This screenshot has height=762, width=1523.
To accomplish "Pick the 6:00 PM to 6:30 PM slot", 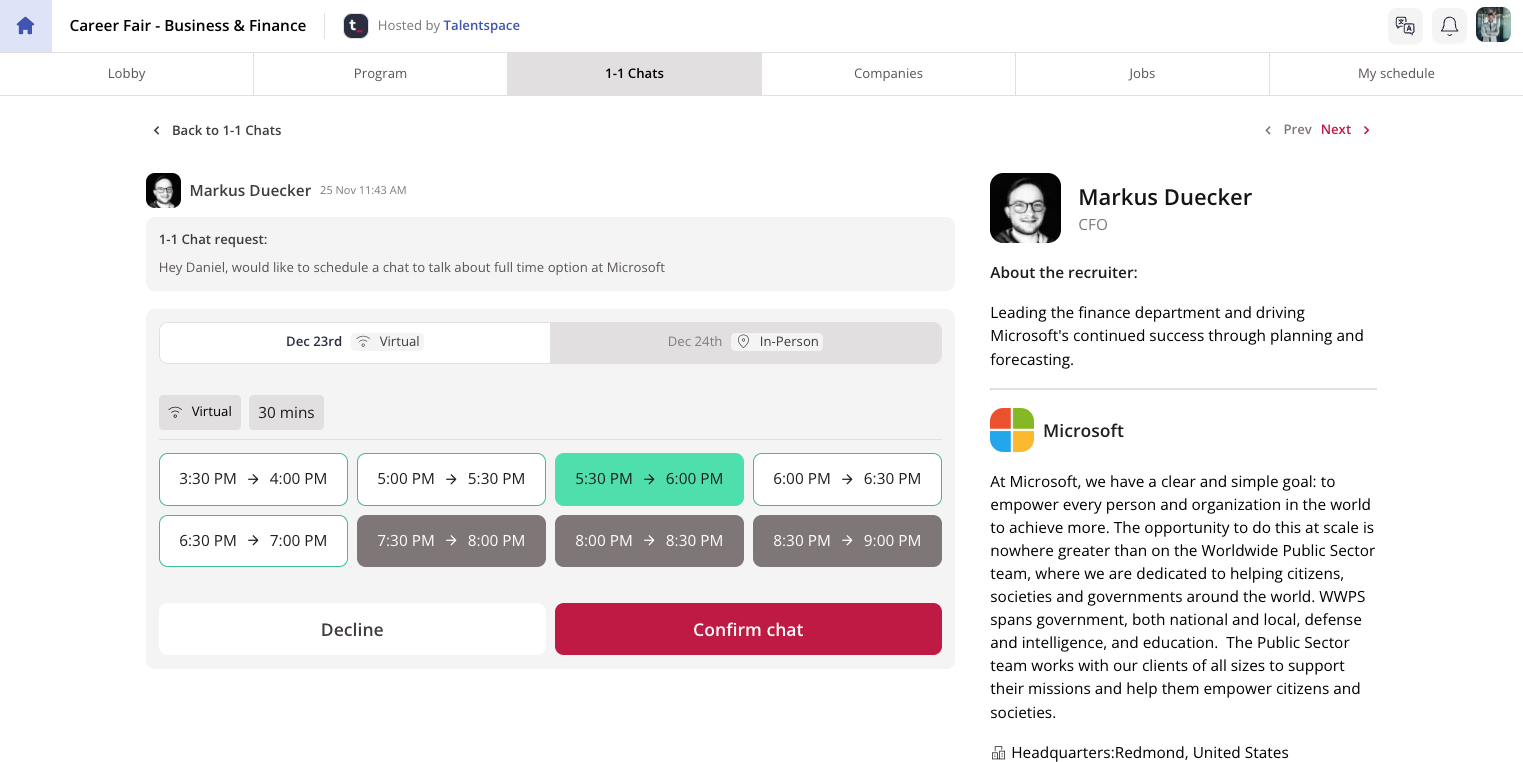I will click(x=847, y=479).
